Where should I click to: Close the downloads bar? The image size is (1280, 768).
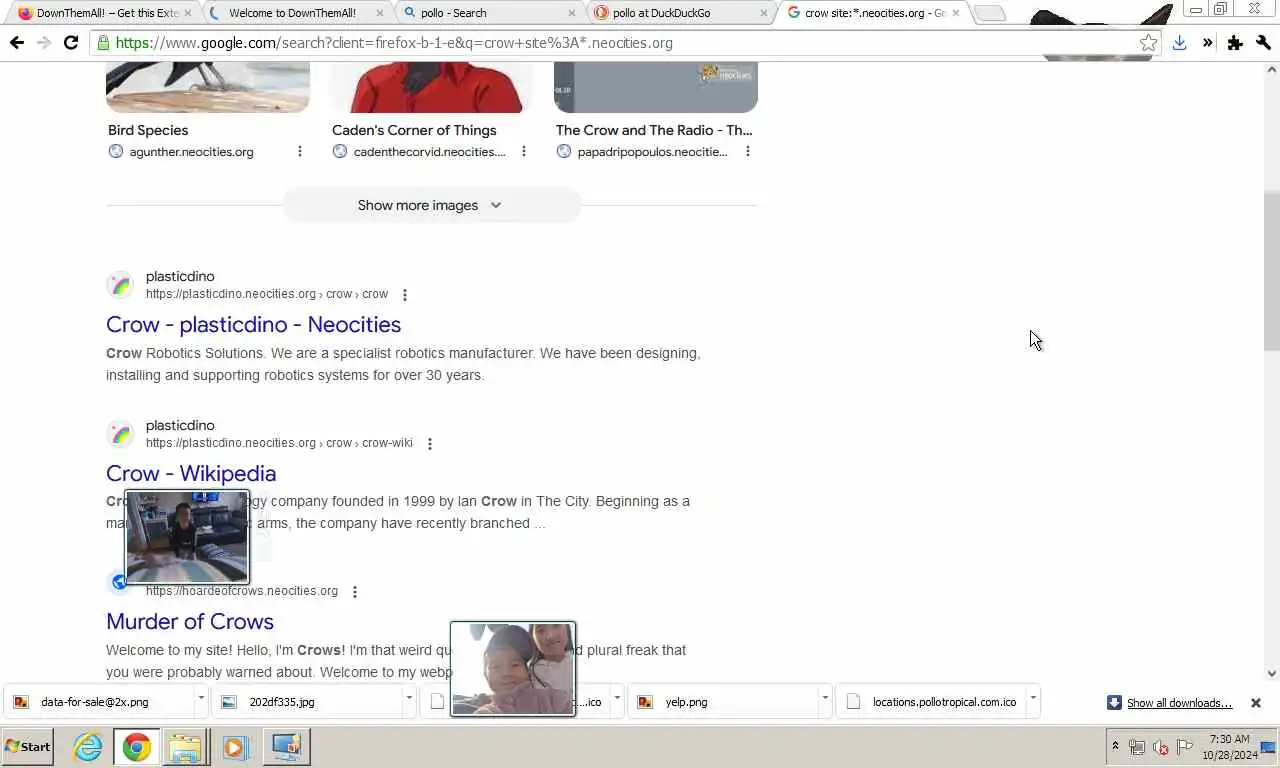coord(1256,703)
